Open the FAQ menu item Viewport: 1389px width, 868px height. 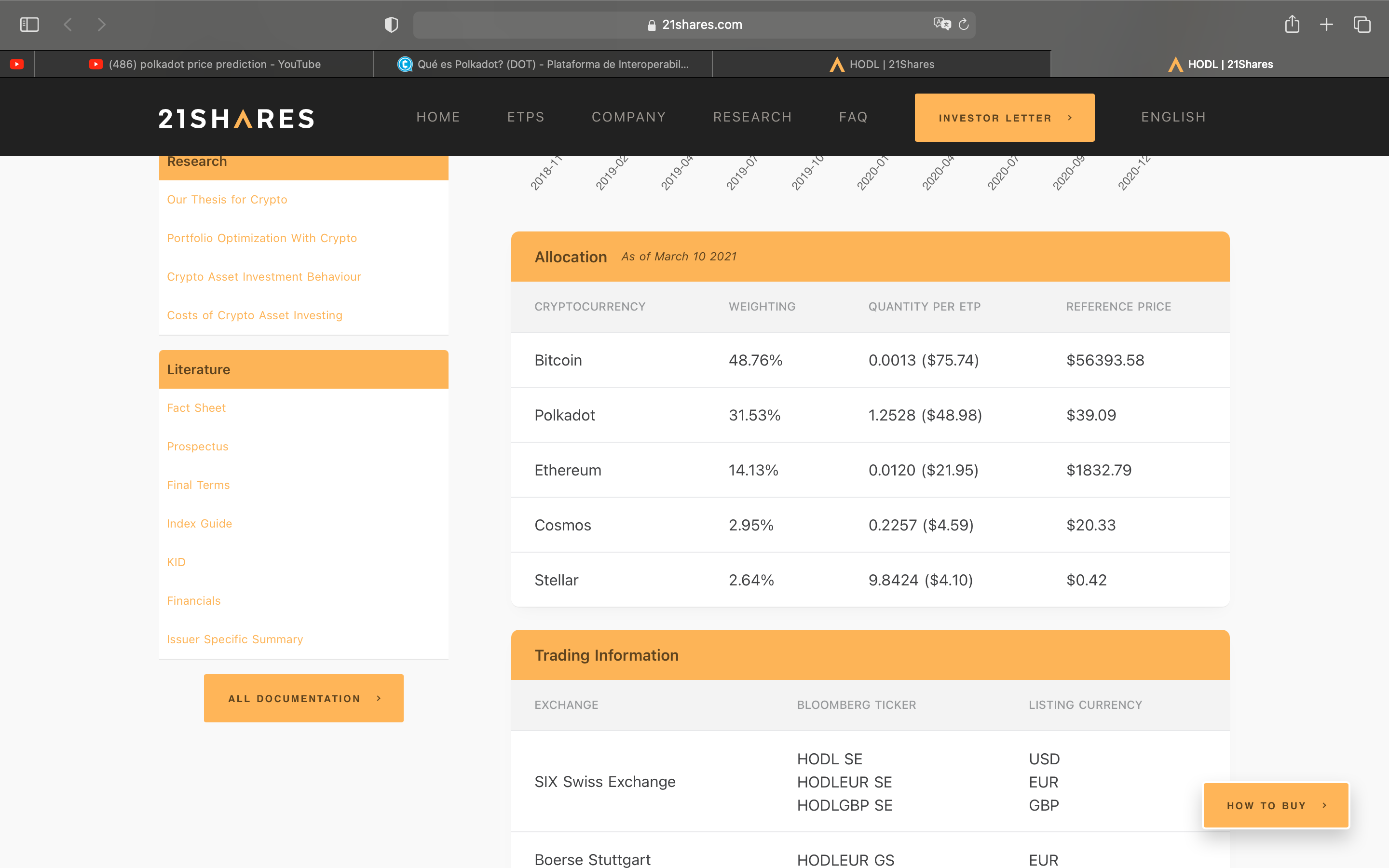click(854, 117)
